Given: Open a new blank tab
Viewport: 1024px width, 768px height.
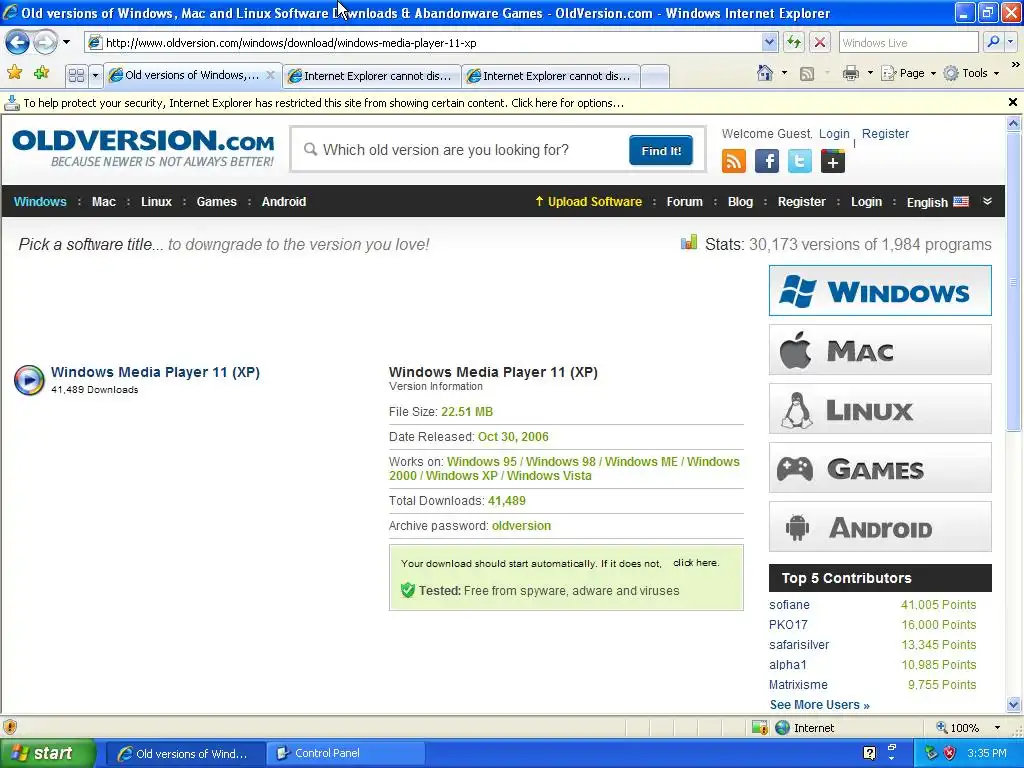Looking at the screenshot, I should 655,76.
